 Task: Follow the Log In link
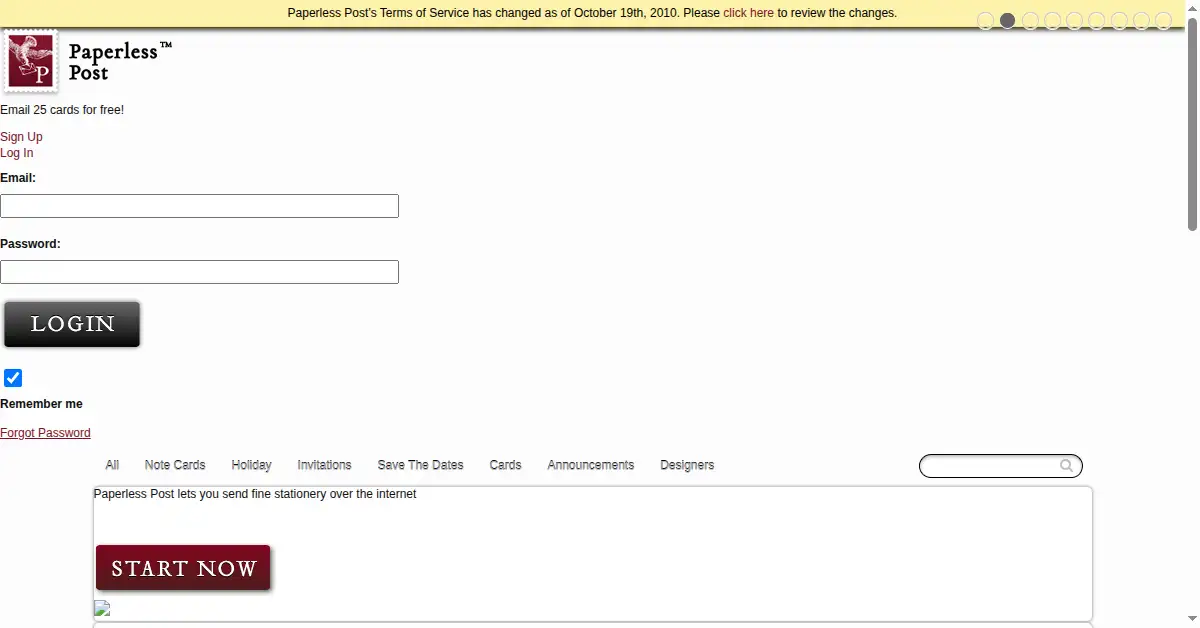click(17, 153)
